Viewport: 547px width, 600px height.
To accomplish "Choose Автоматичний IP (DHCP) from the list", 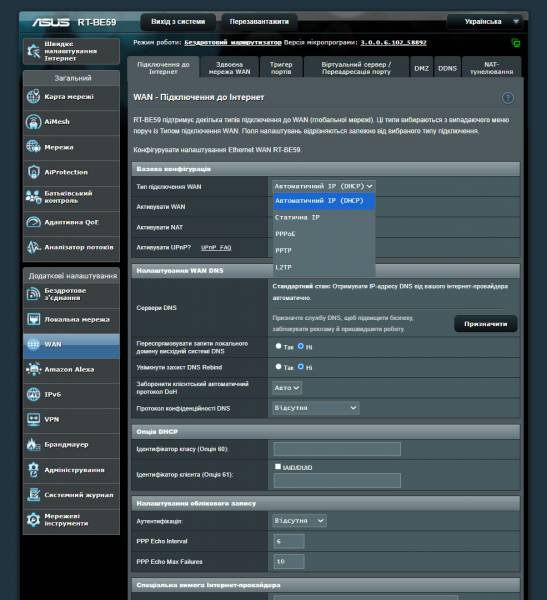I will click(x=324, y=201).
